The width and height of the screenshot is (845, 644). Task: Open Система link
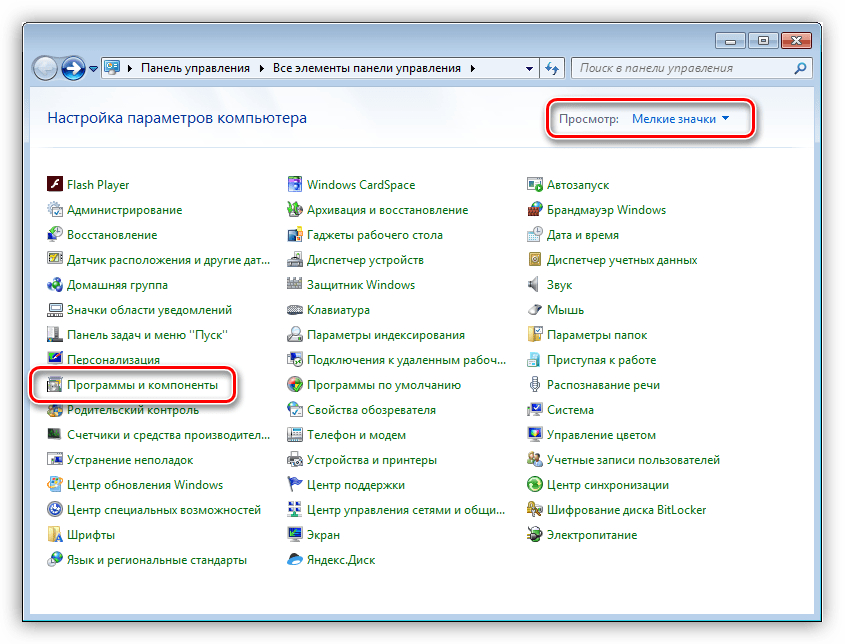[x=570, y=410]
